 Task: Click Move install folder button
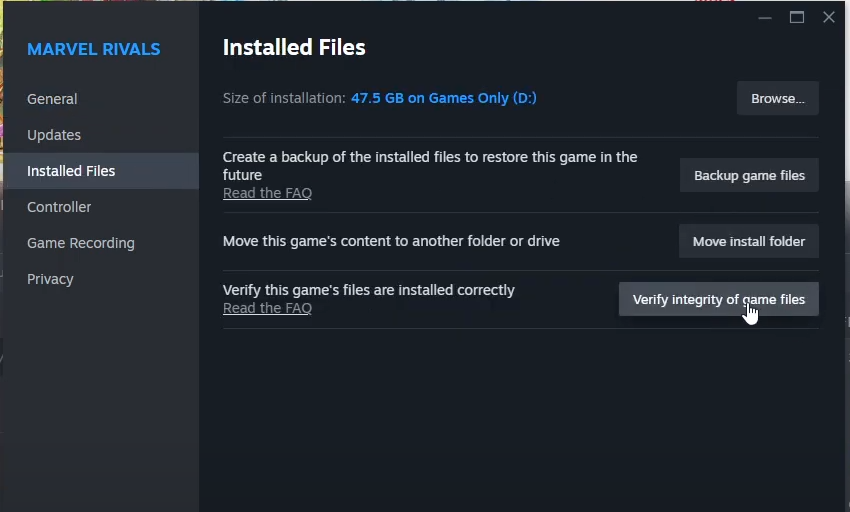(749, 241)
